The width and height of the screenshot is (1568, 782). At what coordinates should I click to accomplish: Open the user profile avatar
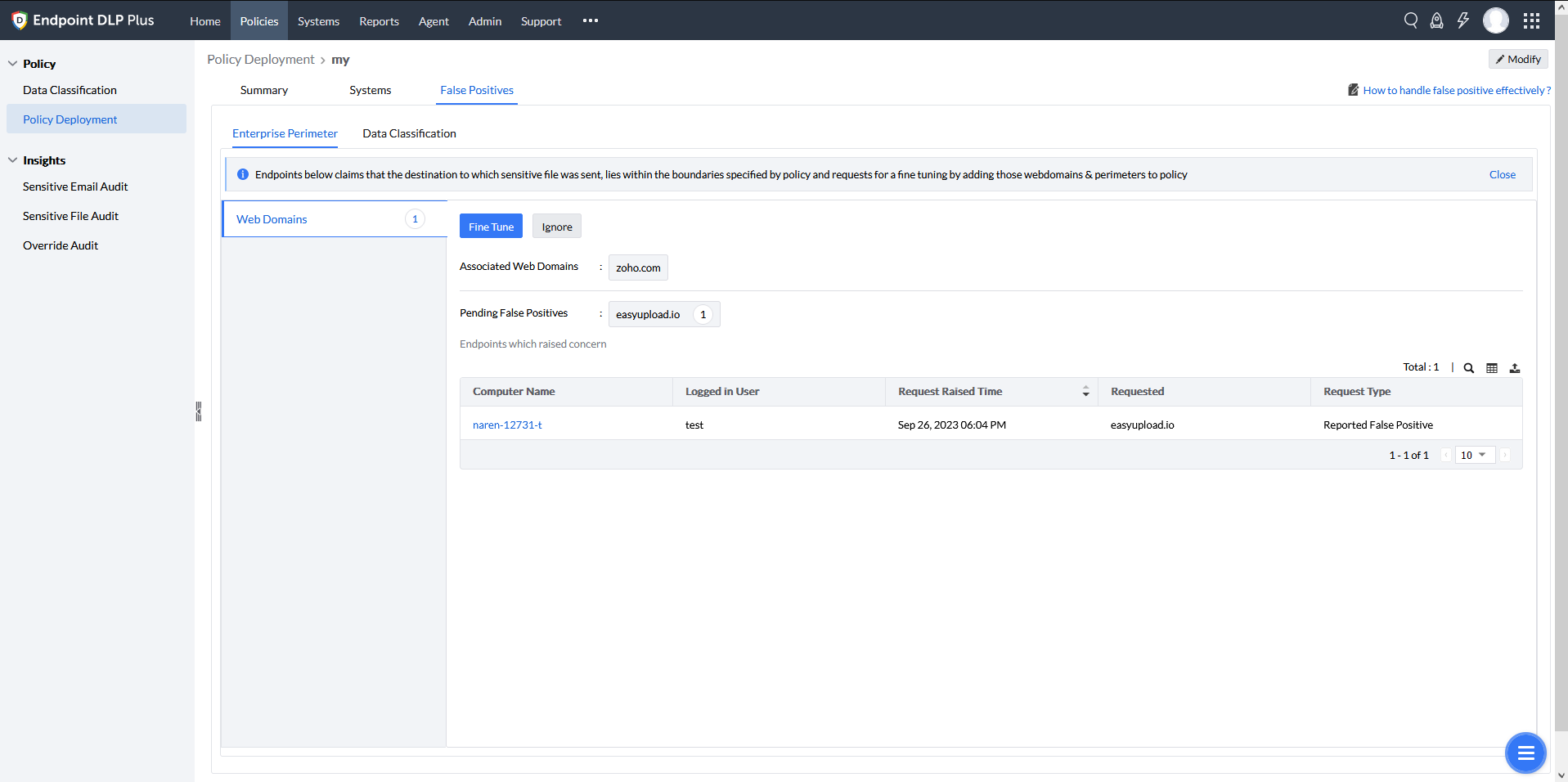tap(1495, 20)
